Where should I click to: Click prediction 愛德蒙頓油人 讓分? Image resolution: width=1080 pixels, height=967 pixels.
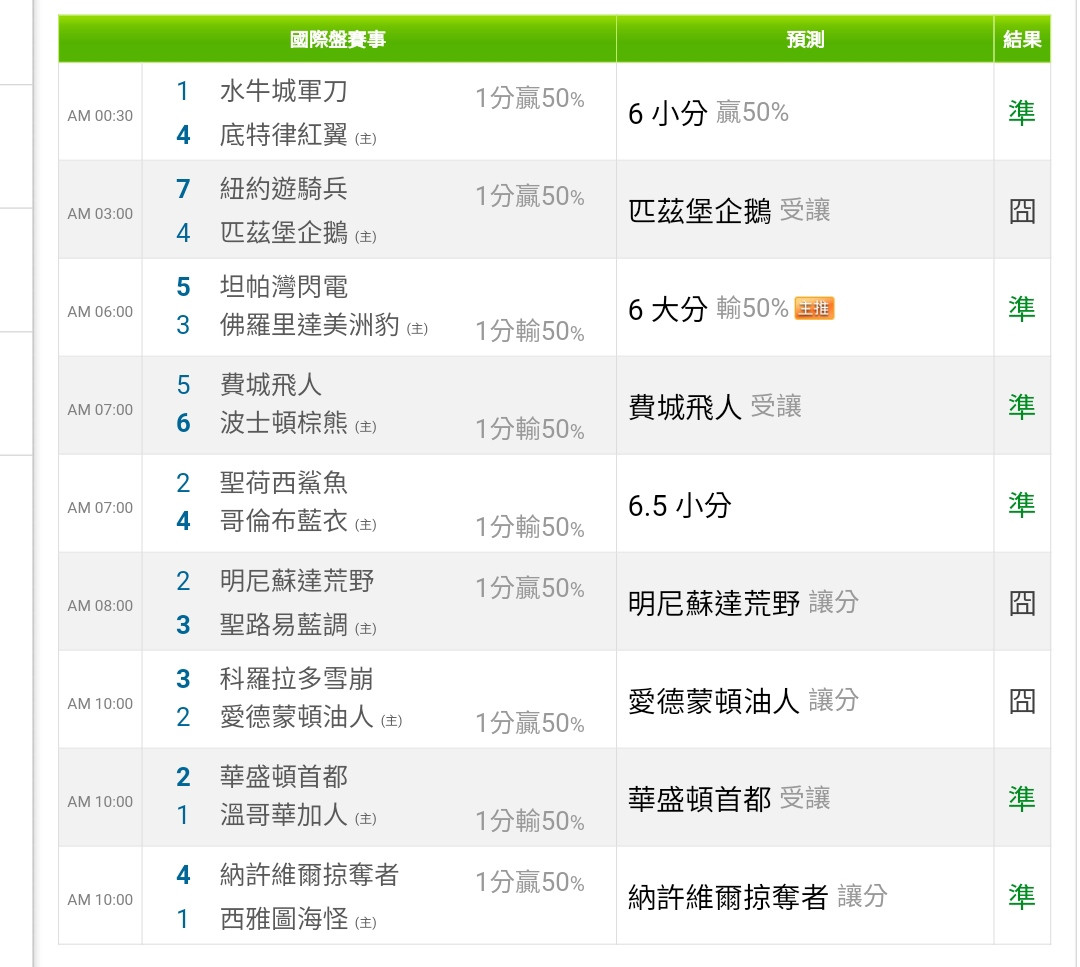click(743, 700)
